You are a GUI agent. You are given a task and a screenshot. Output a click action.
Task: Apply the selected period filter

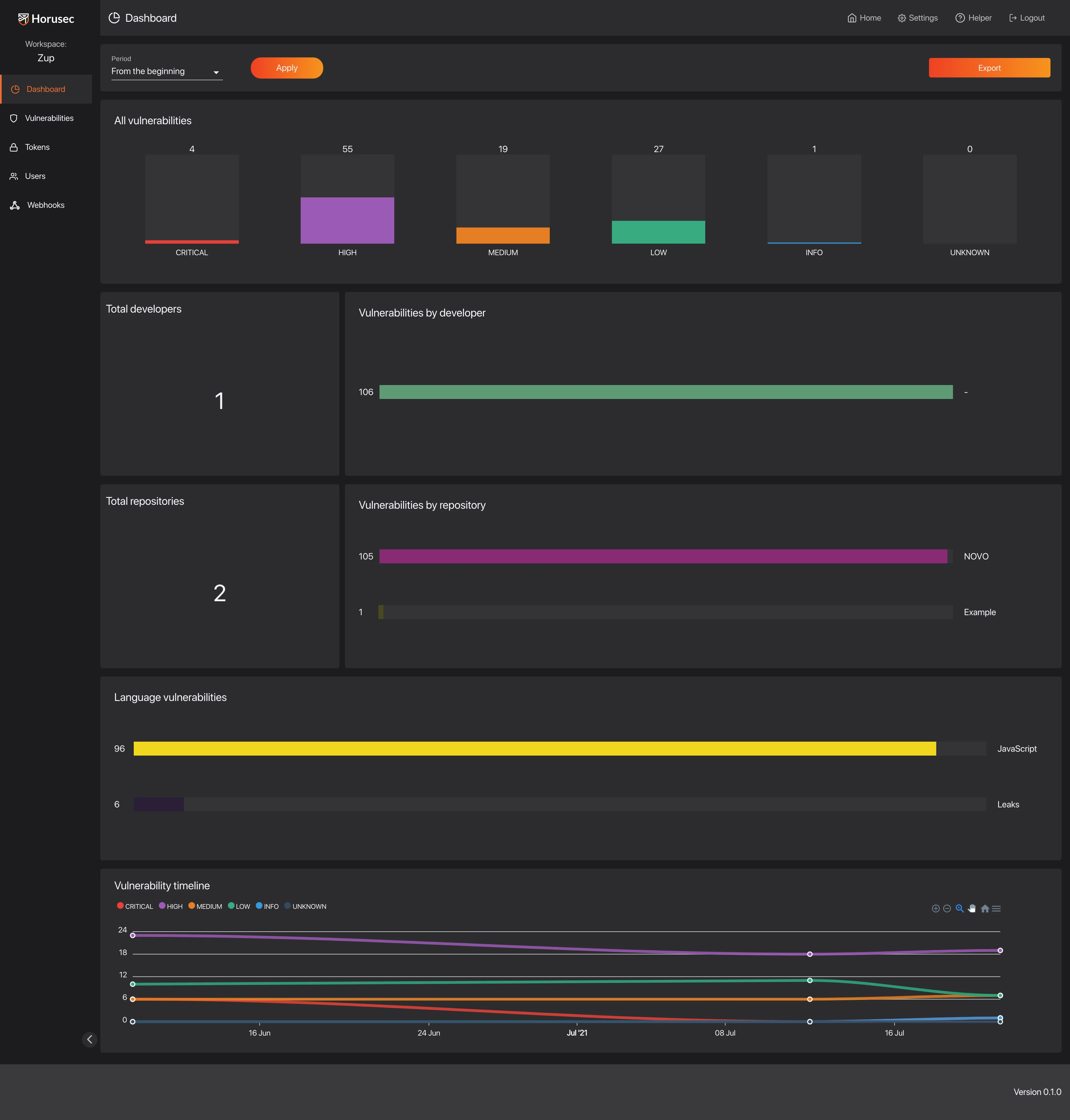pyautogui.click(x=286, y=67)
